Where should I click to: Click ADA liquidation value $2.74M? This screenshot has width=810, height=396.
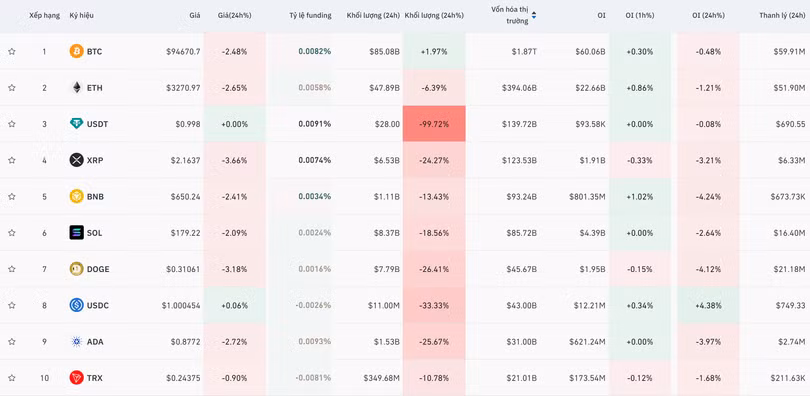792,341
